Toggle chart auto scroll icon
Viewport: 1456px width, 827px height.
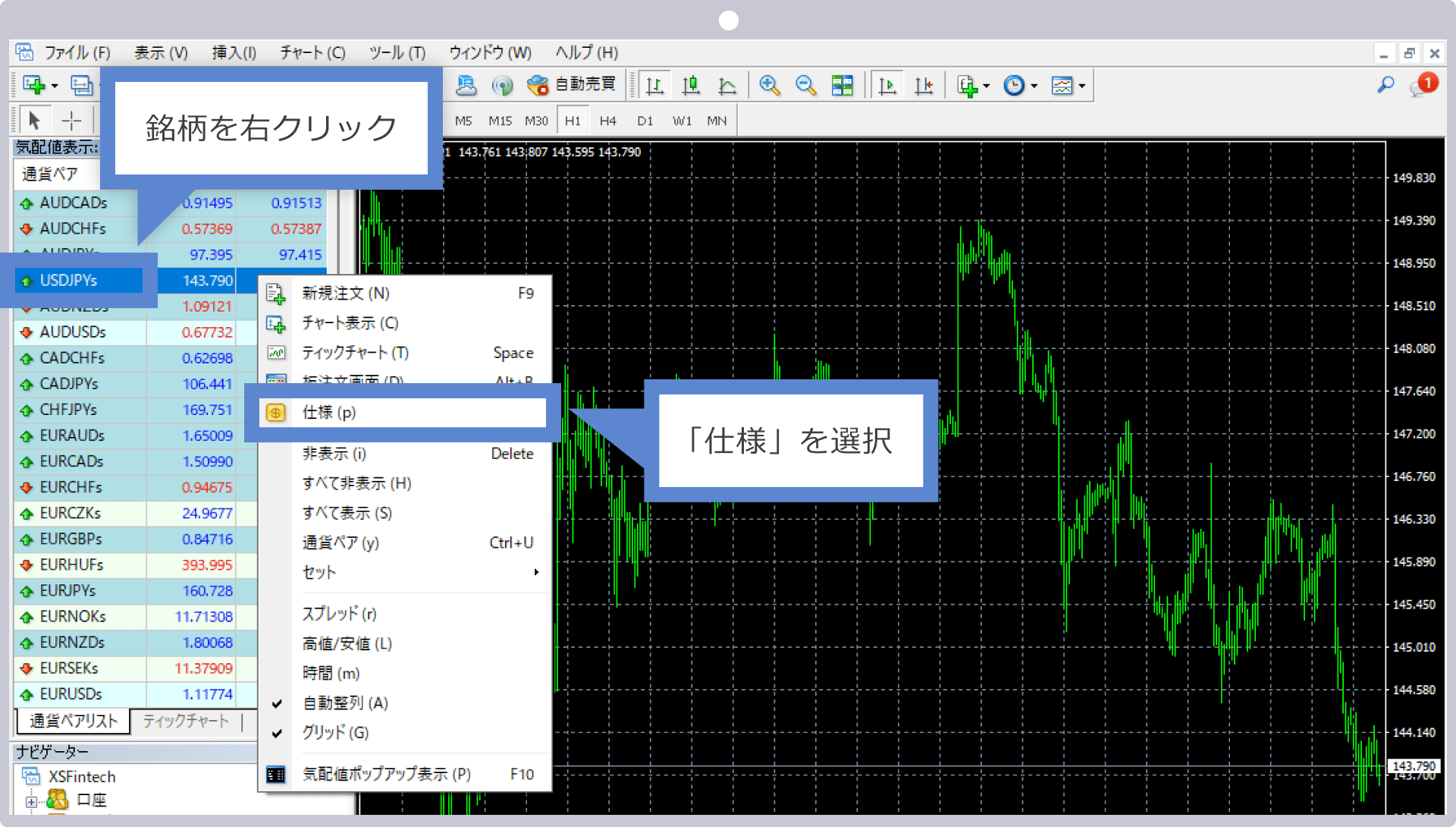(887, 85)
